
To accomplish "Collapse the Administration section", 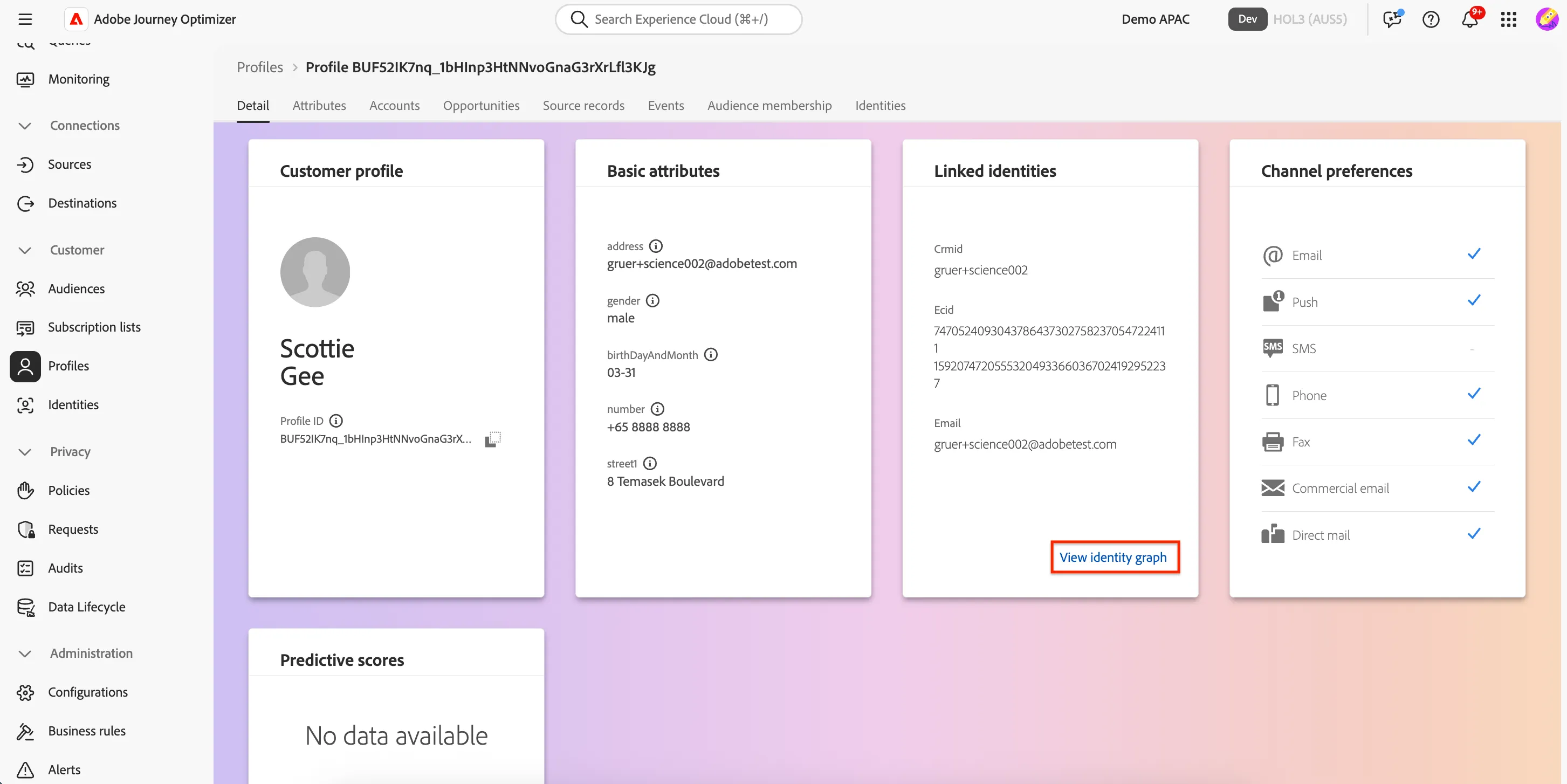I will click(25, 653).
